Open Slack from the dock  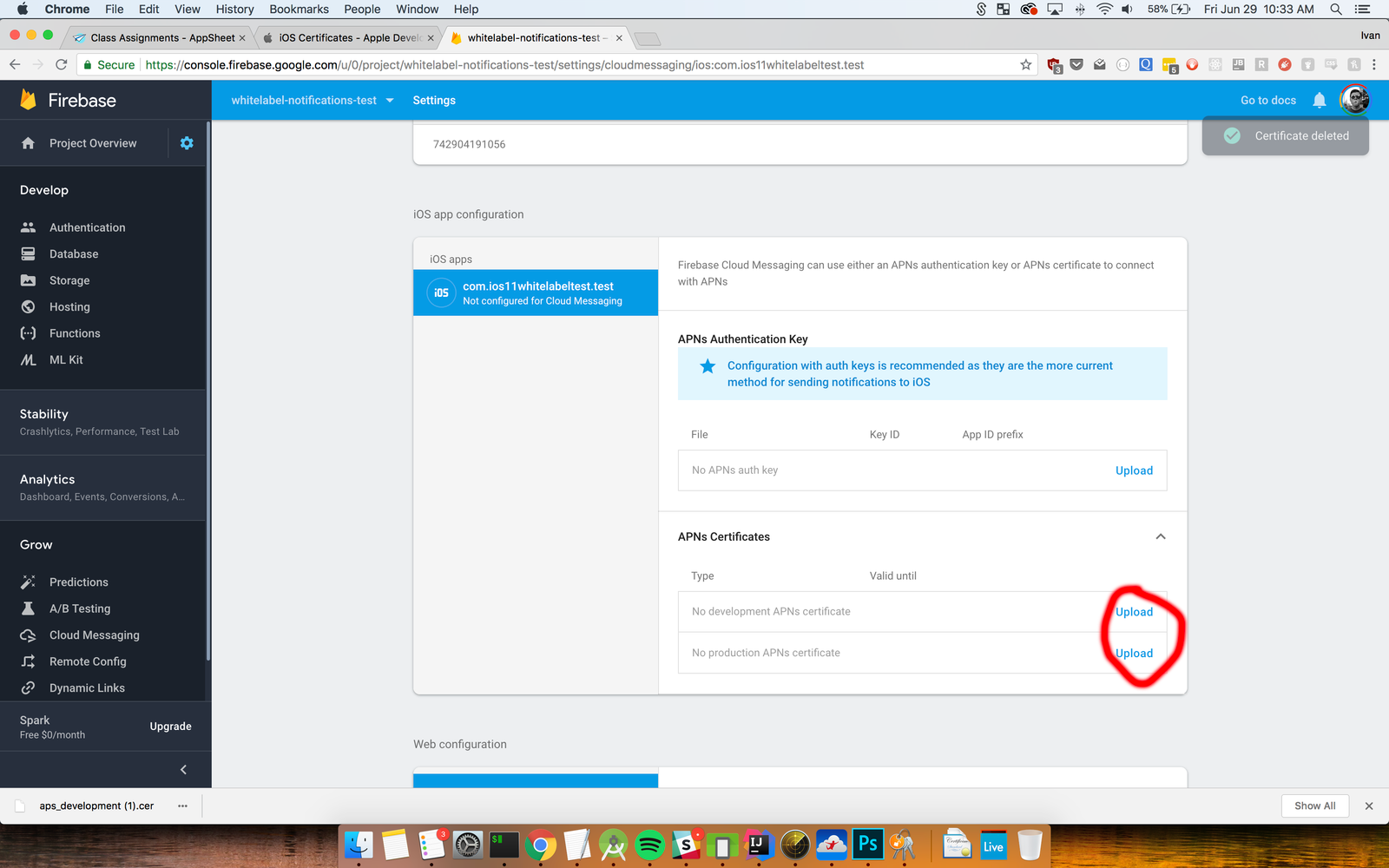click(x=686, y=845)
